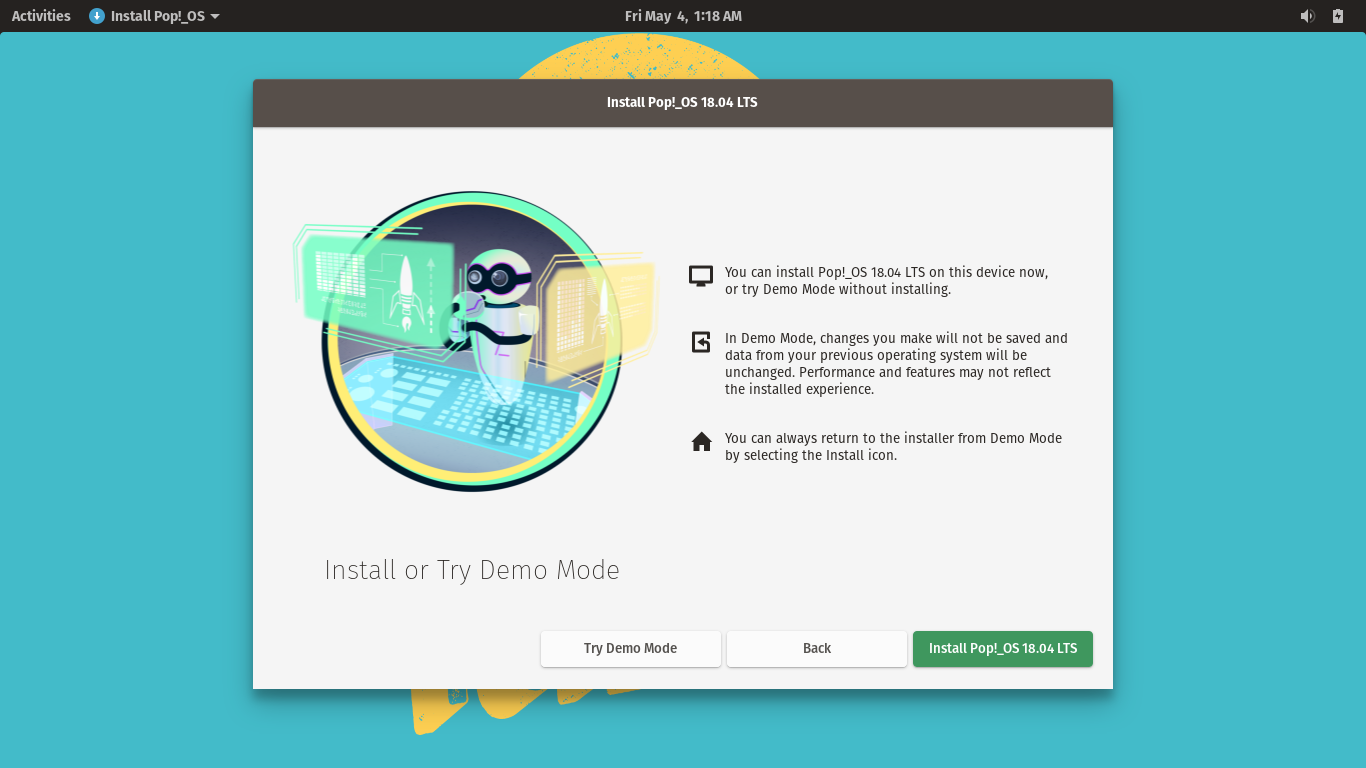Click the installer download icon in top bar

click(x=97, y=16)
